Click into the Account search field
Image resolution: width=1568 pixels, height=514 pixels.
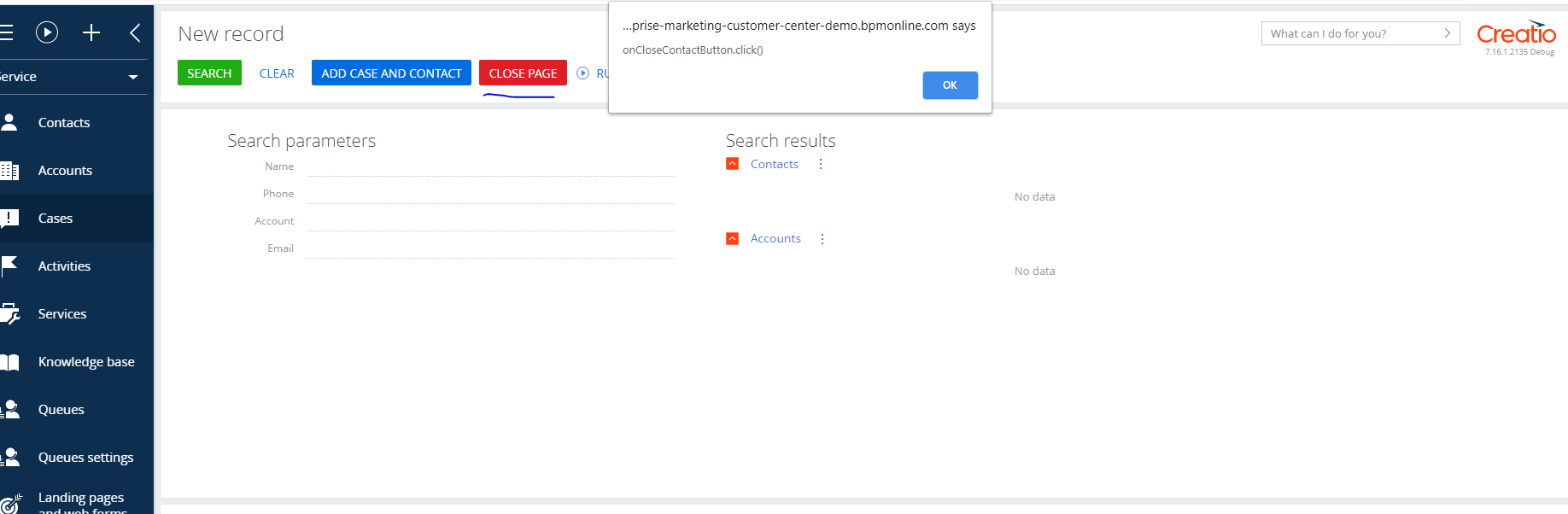[x=491, y=221]
